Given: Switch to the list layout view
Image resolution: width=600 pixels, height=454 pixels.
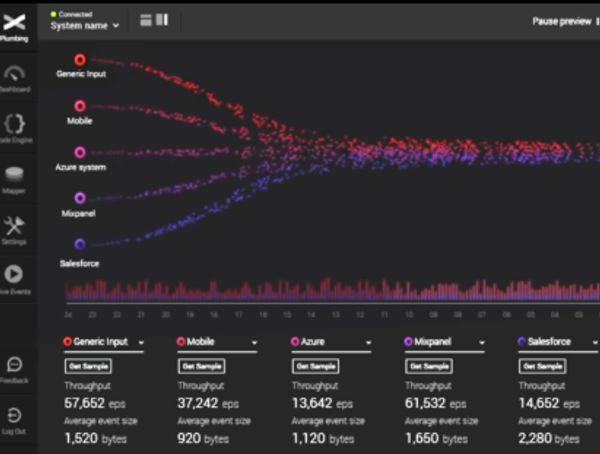Looking at the screenshot, I should [x=146, y=20].
